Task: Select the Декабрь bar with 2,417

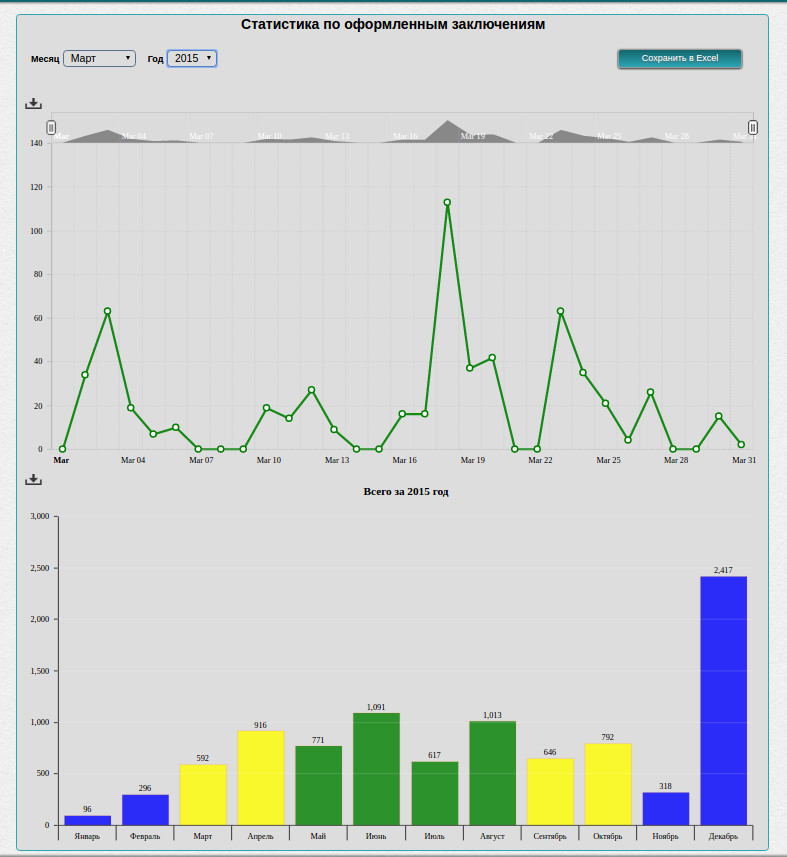Action: click(723, 700)
